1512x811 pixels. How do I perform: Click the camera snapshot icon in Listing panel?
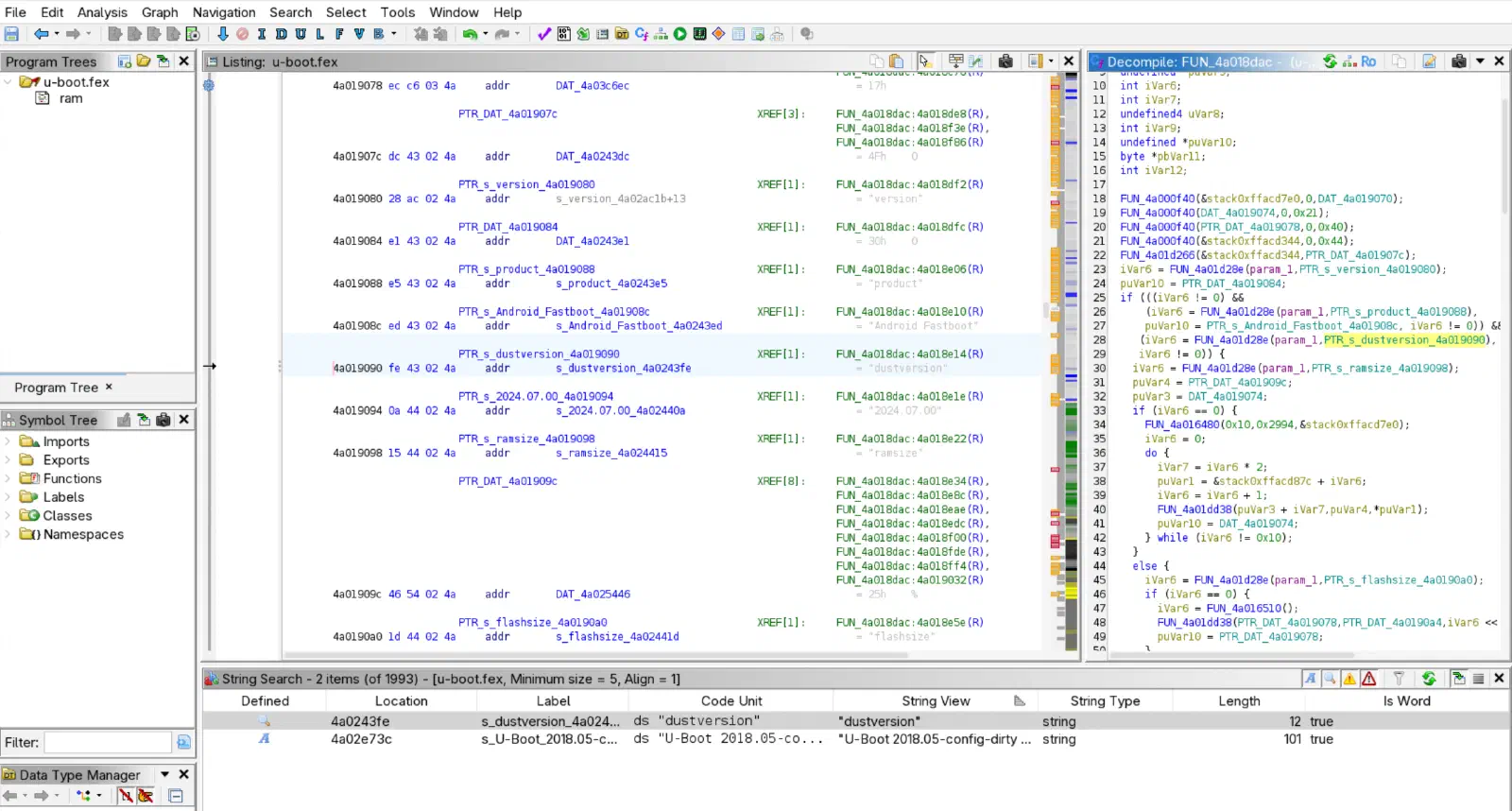(x=1005, y=61)
